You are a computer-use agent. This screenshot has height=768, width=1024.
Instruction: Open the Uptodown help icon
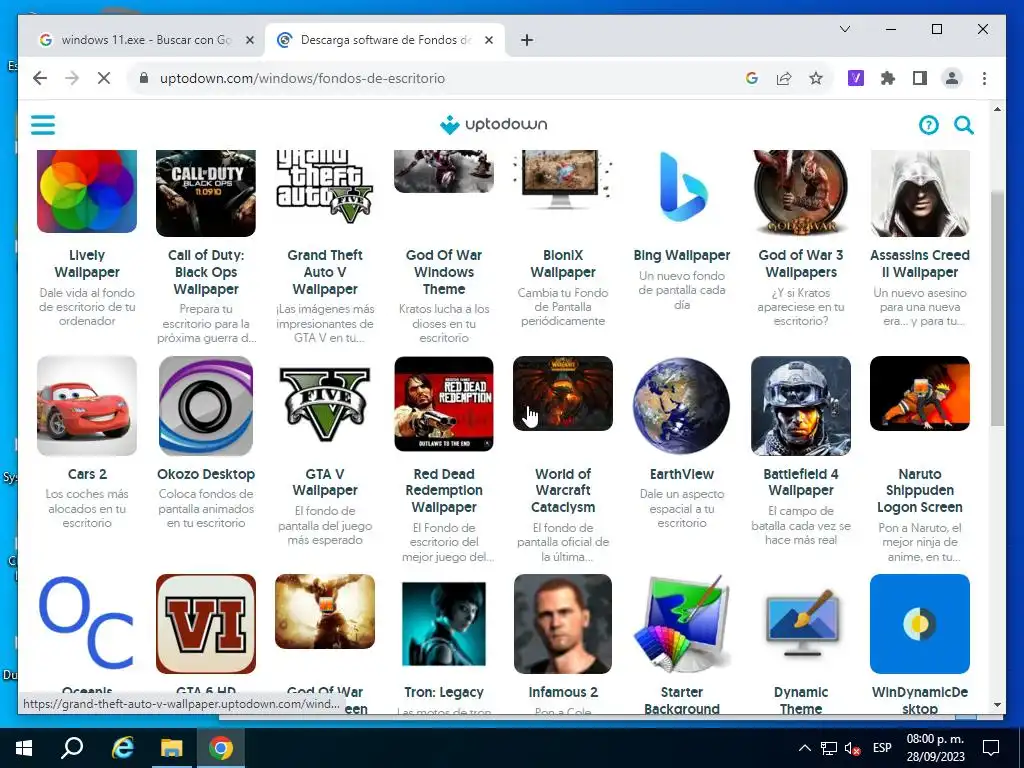pos(928,125)
